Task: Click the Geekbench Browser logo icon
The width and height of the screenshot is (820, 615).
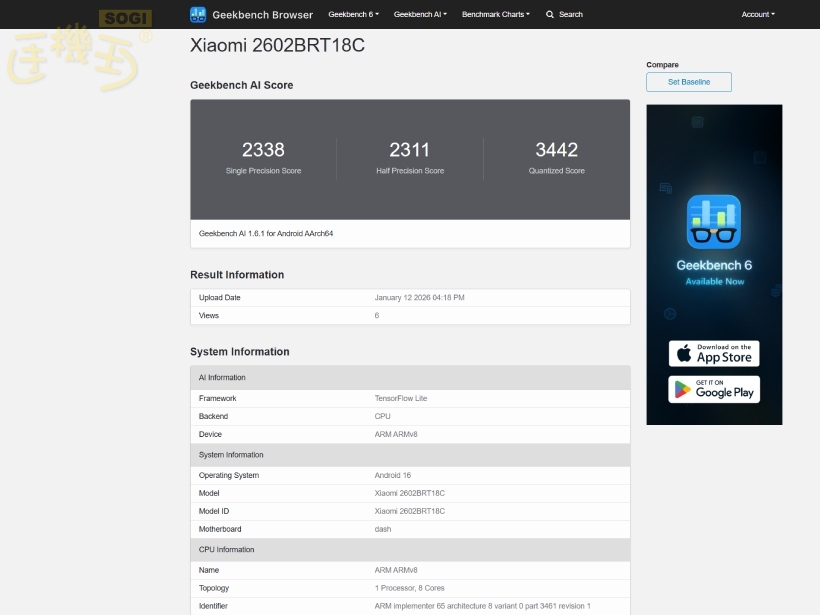Action: (x=198, y=15)
